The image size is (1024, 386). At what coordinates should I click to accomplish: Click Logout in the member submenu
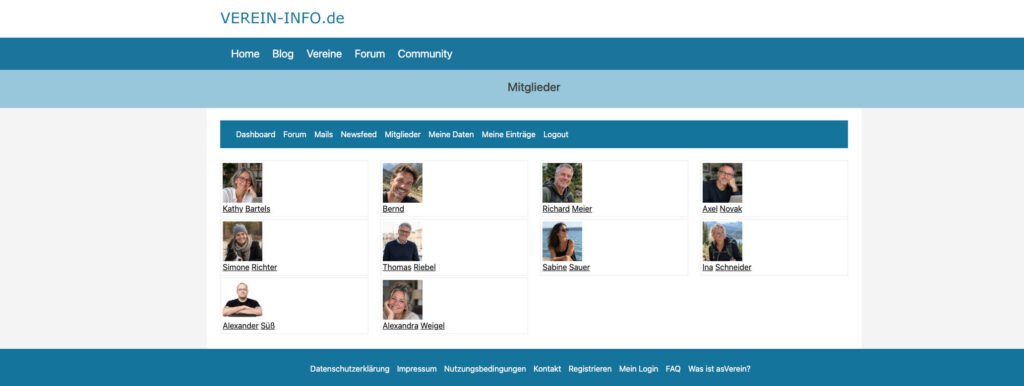click(556, 135)
